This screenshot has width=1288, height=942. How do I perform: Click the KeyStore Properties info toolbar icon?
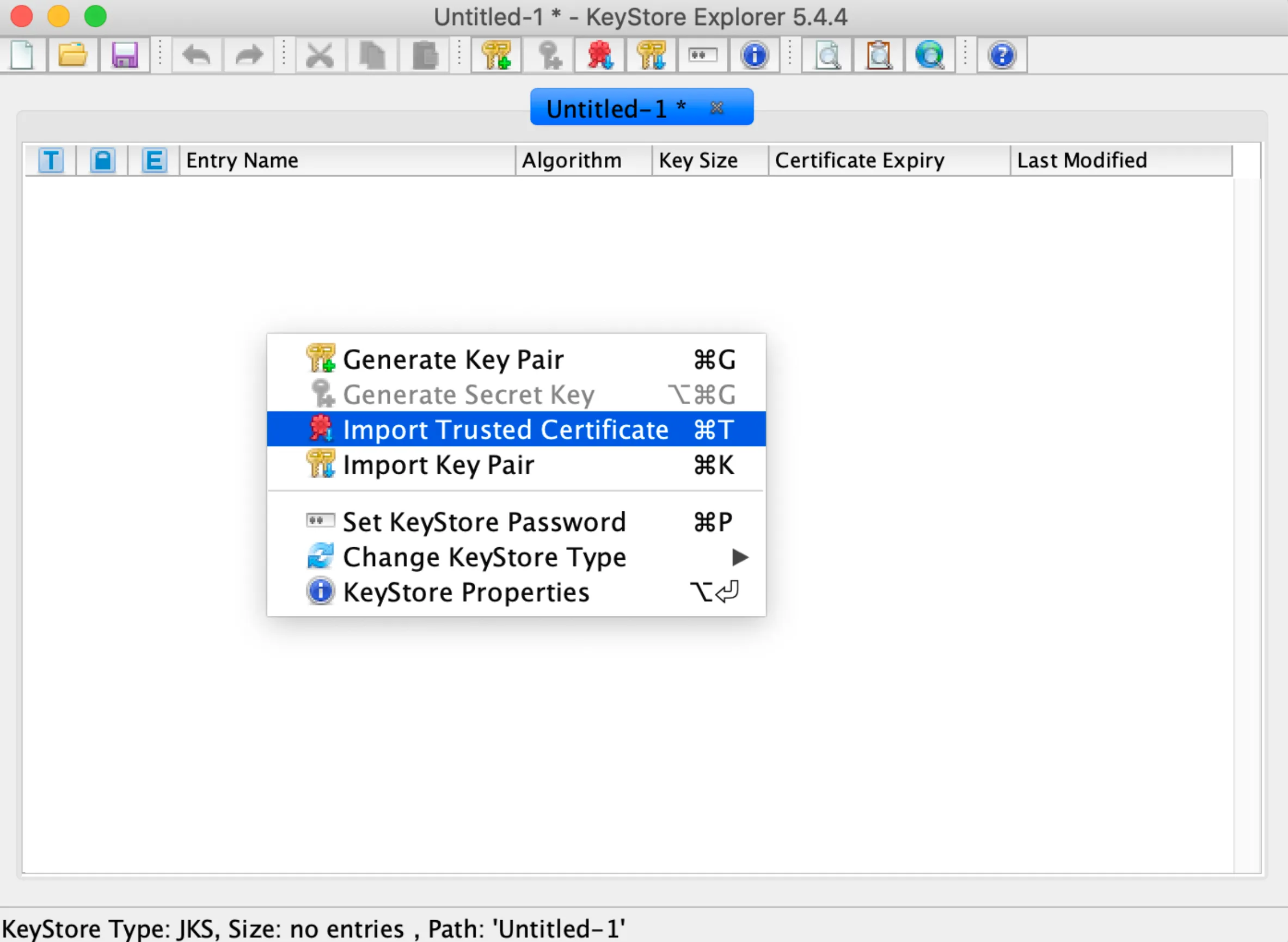[755, 56]
